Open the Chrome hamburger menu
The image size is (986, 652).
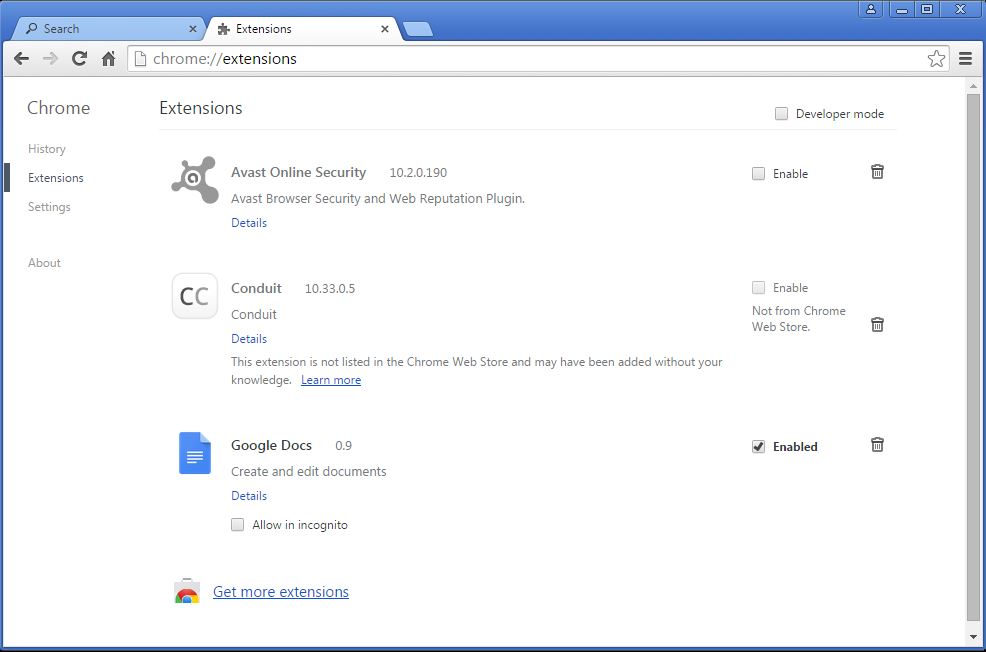click(966, 58)
